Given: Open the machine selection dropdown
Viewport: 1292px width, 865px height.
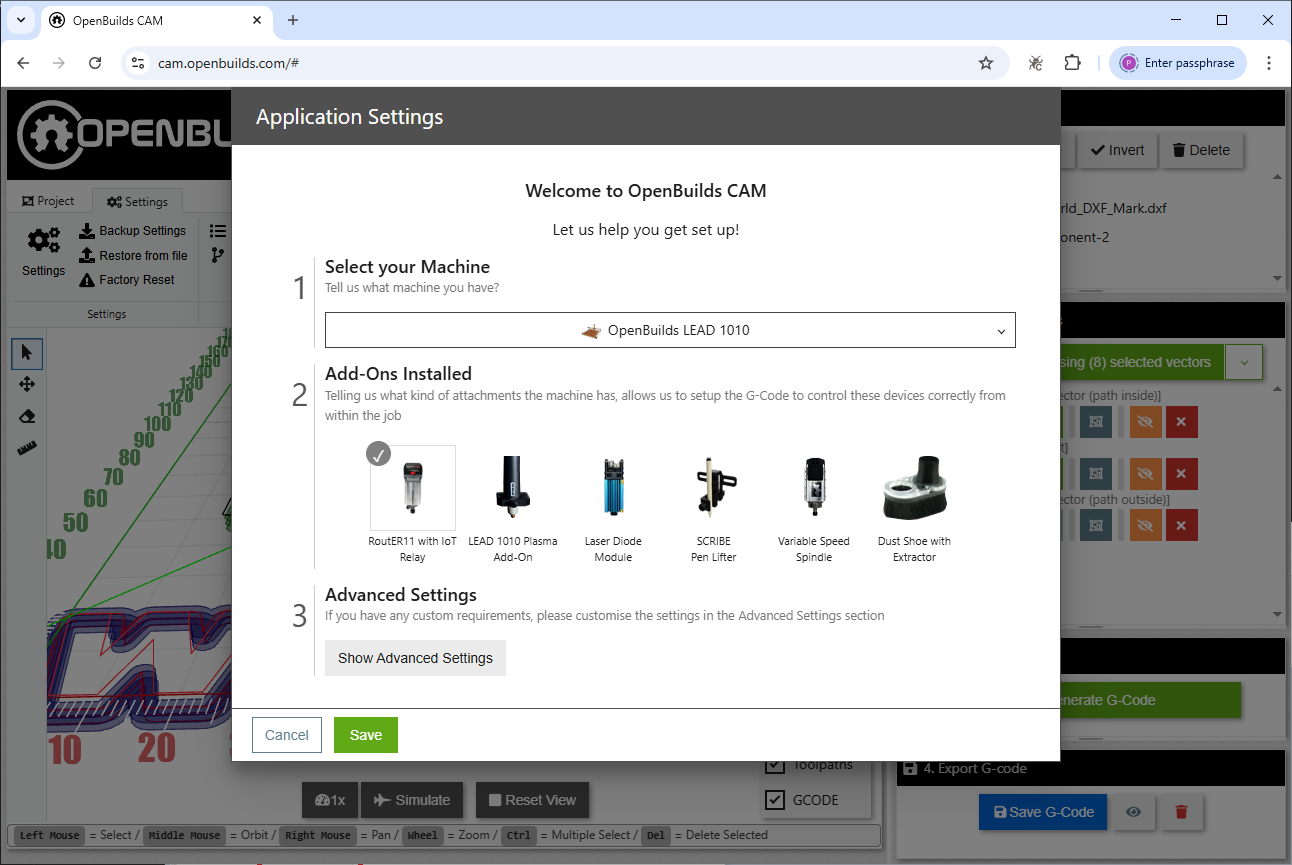Looking at the screenshot, I should 670,330.
